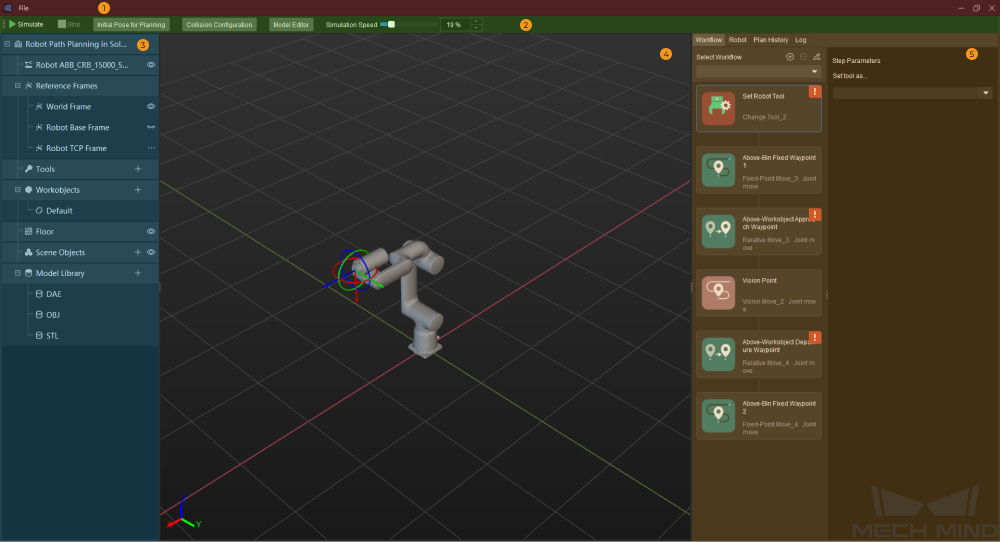This screenshot has width=1000, height=542.
Task: Click the Floor grid icon
Action: coord(29,231)
